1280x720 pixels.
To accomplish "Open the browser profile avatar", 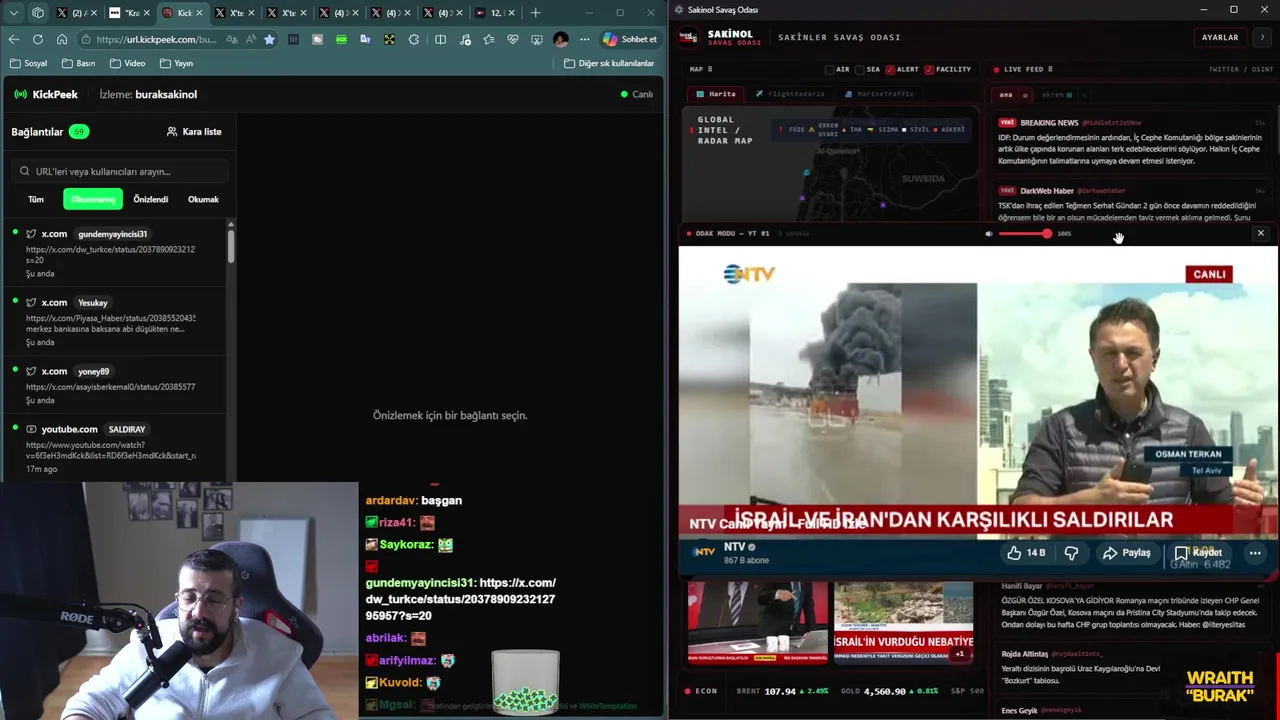I will click(x=560, y=39).
